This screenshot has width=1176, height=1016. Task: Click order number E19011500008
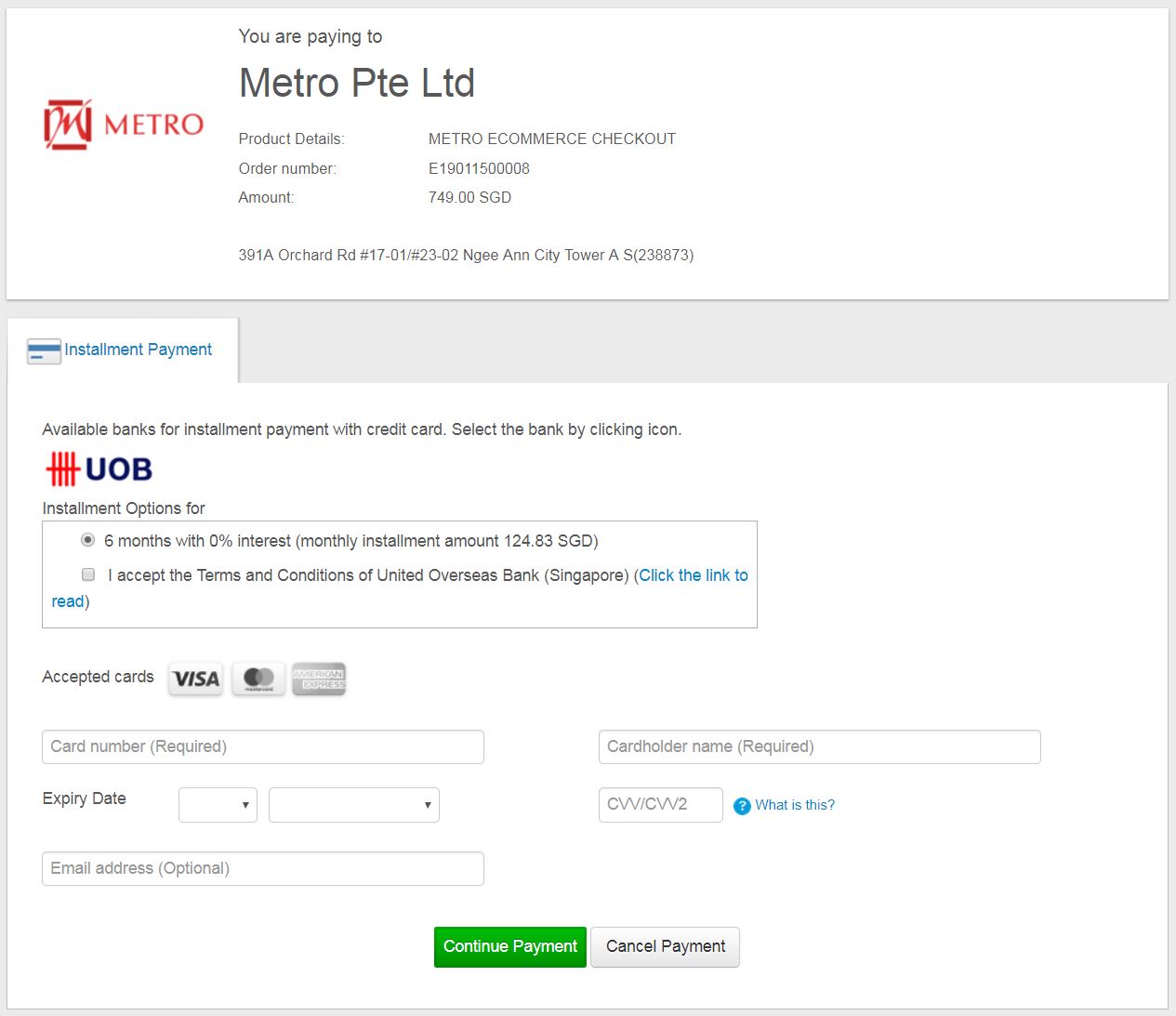click(479, 168)
